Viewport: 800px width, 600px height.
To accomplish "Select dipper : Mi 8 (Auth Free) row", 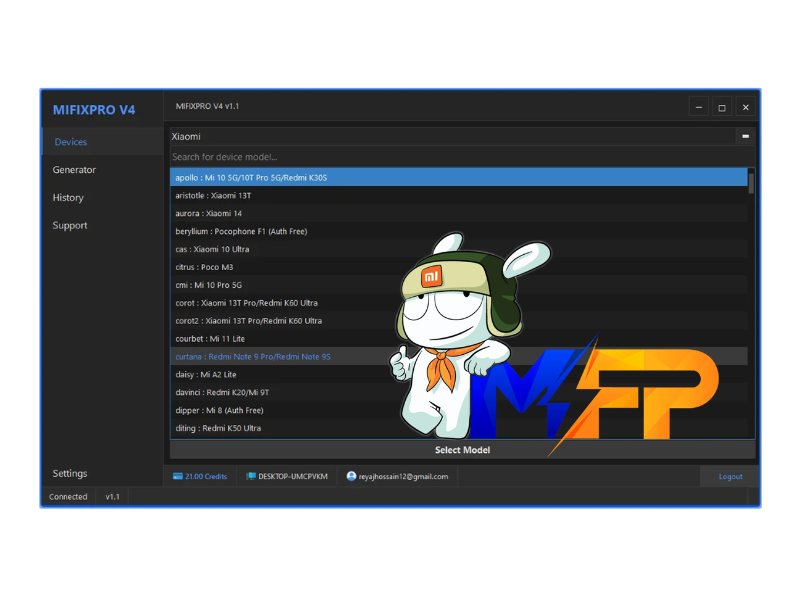I will click(459, 410).
